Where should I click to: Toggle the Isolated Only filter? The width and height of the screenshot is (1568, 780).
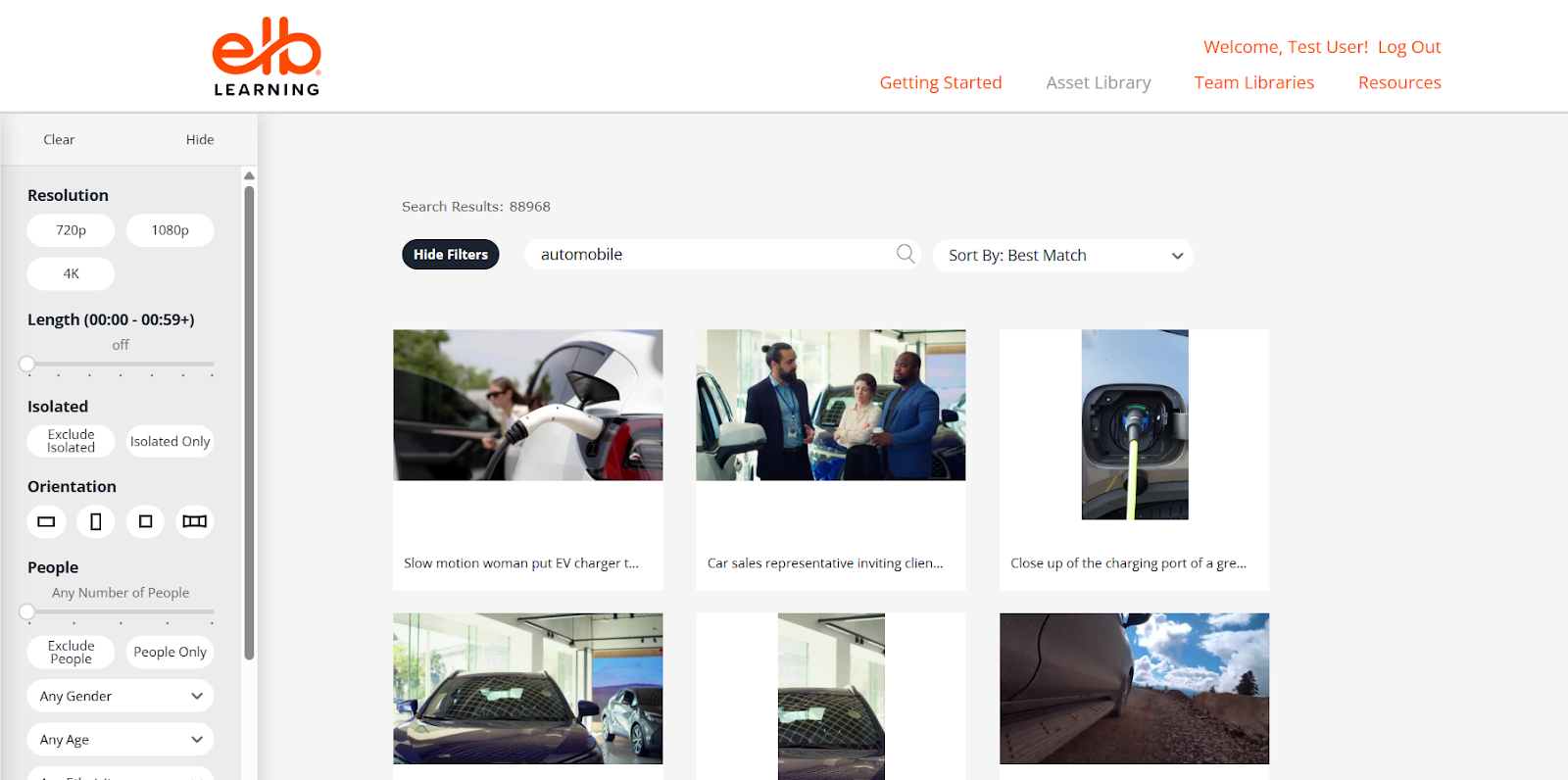pos(170,442)
